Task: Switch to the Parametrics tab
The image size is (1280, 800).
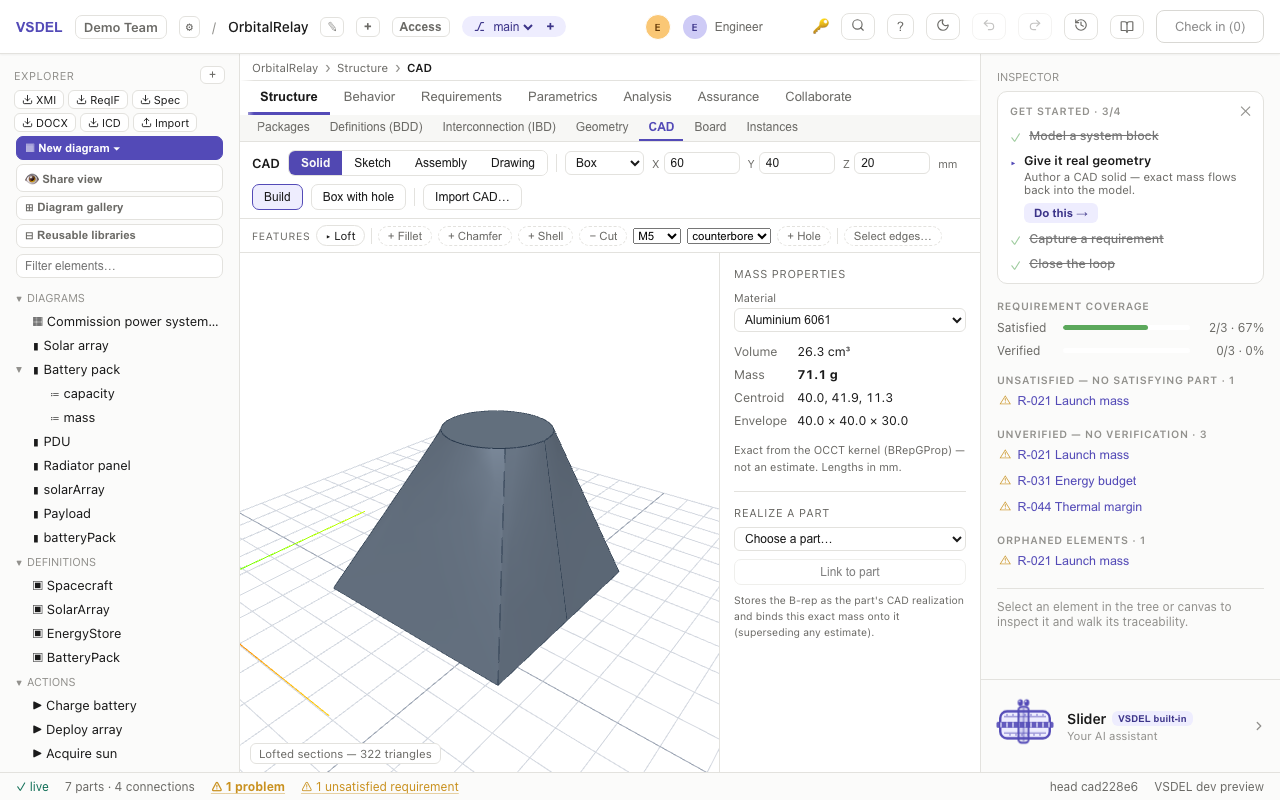Action: [562, 97]
